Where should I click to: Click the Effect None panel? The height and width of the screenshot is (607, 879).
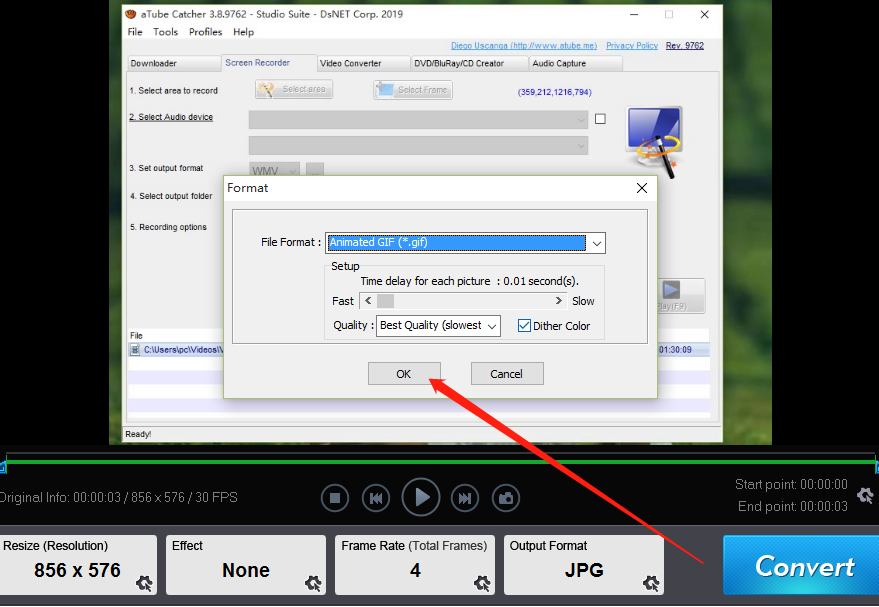pyautogui.click(x=246, y=565)
